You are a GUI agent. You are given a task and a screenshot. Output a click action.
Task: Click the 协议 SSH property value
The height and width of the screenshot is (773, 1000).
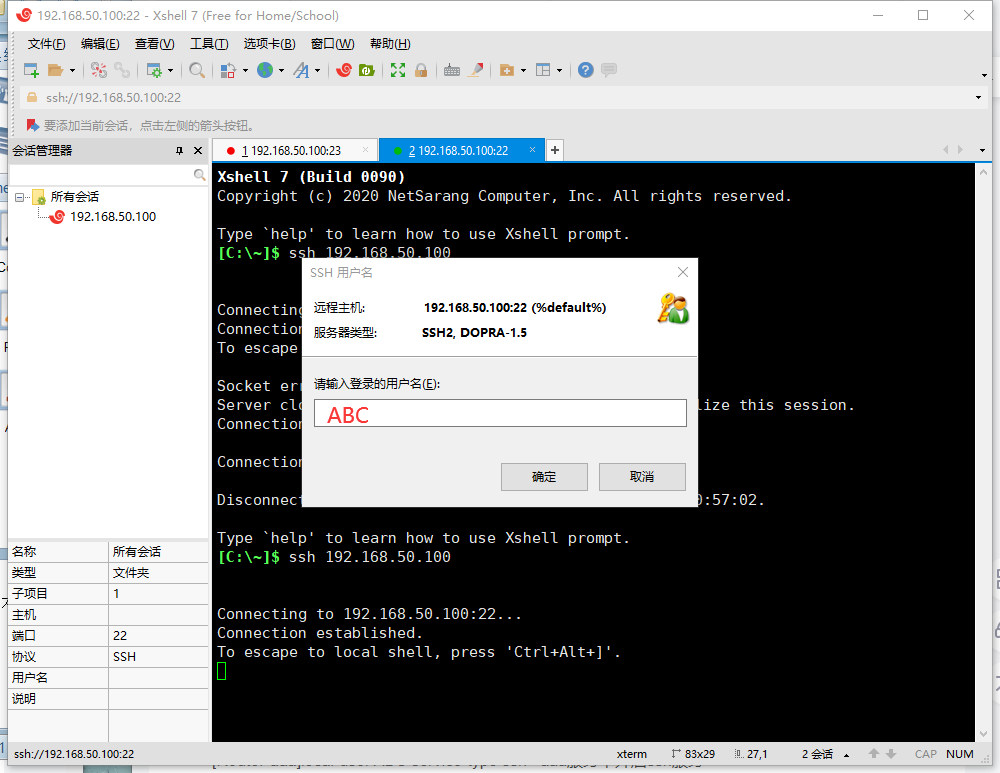(x=158, y=657)
